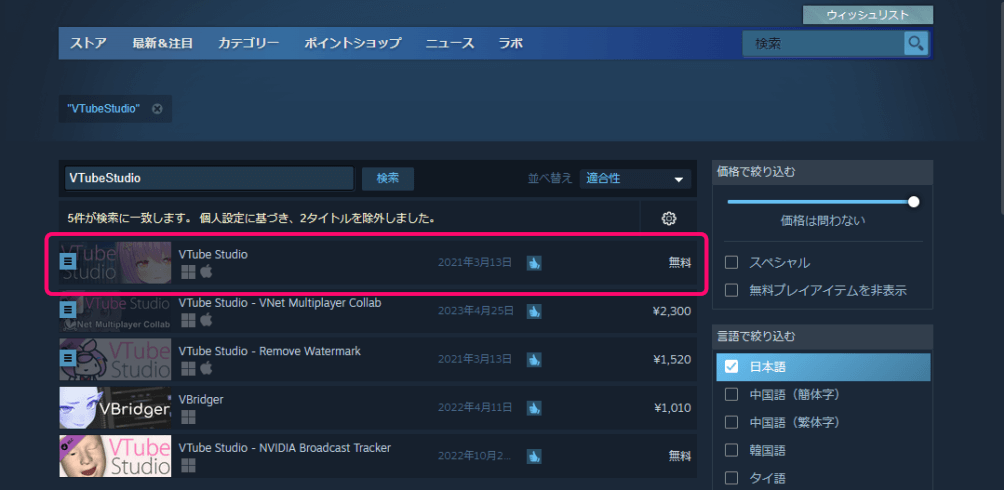Image resolution: width=1004 pixels, height=490 pixels.
Task: Open the ストア menu
Action: click(x=88, y=44)
